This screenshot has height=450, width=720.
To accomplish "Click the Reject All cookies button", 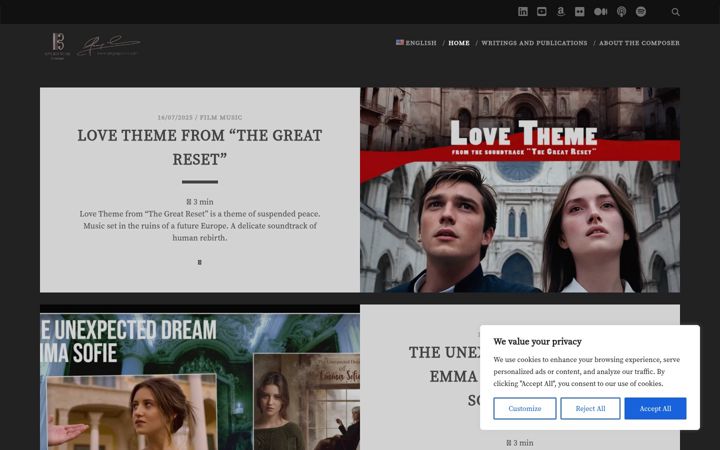I will tap(590, 409).
